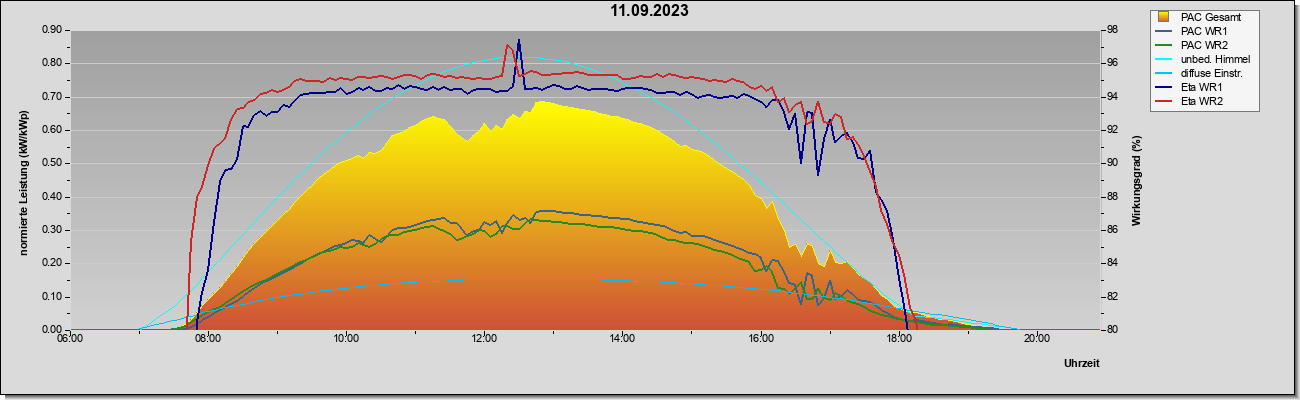Click the Uhrzeit axis label
This screenshot has width=1300, height=400.
pyautogui.click(x=1082, y=364)
